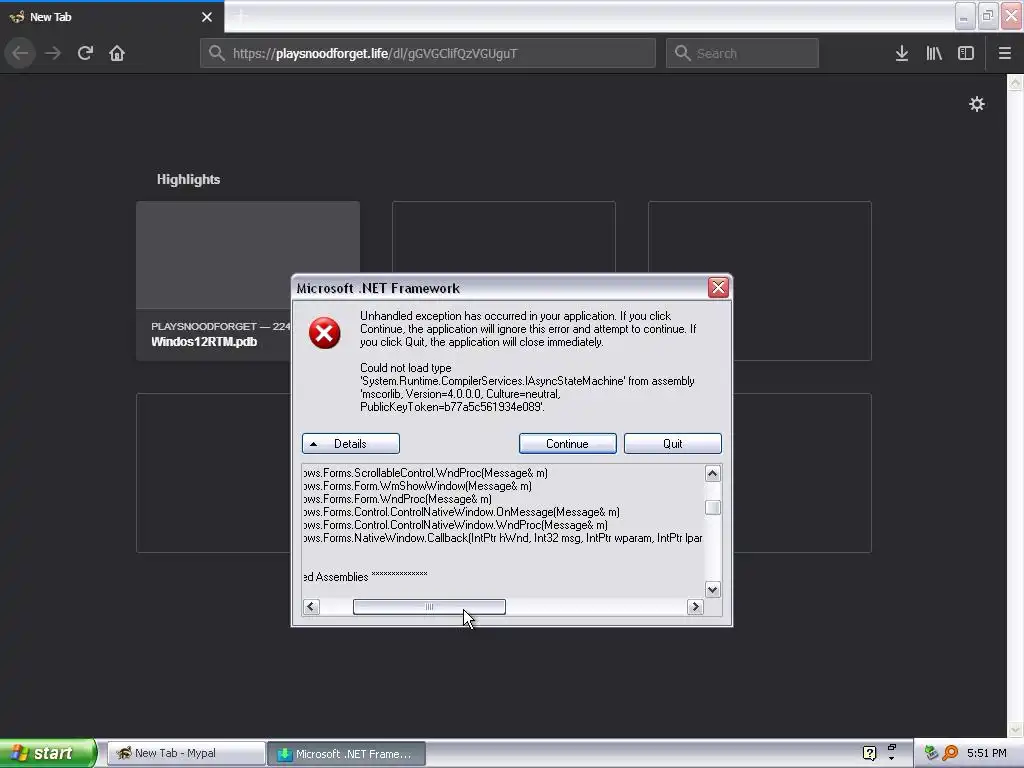Viewport: 1024px width, 768px height.
Task: Click scroll-left arrow in details box
Action: (312, 607)
